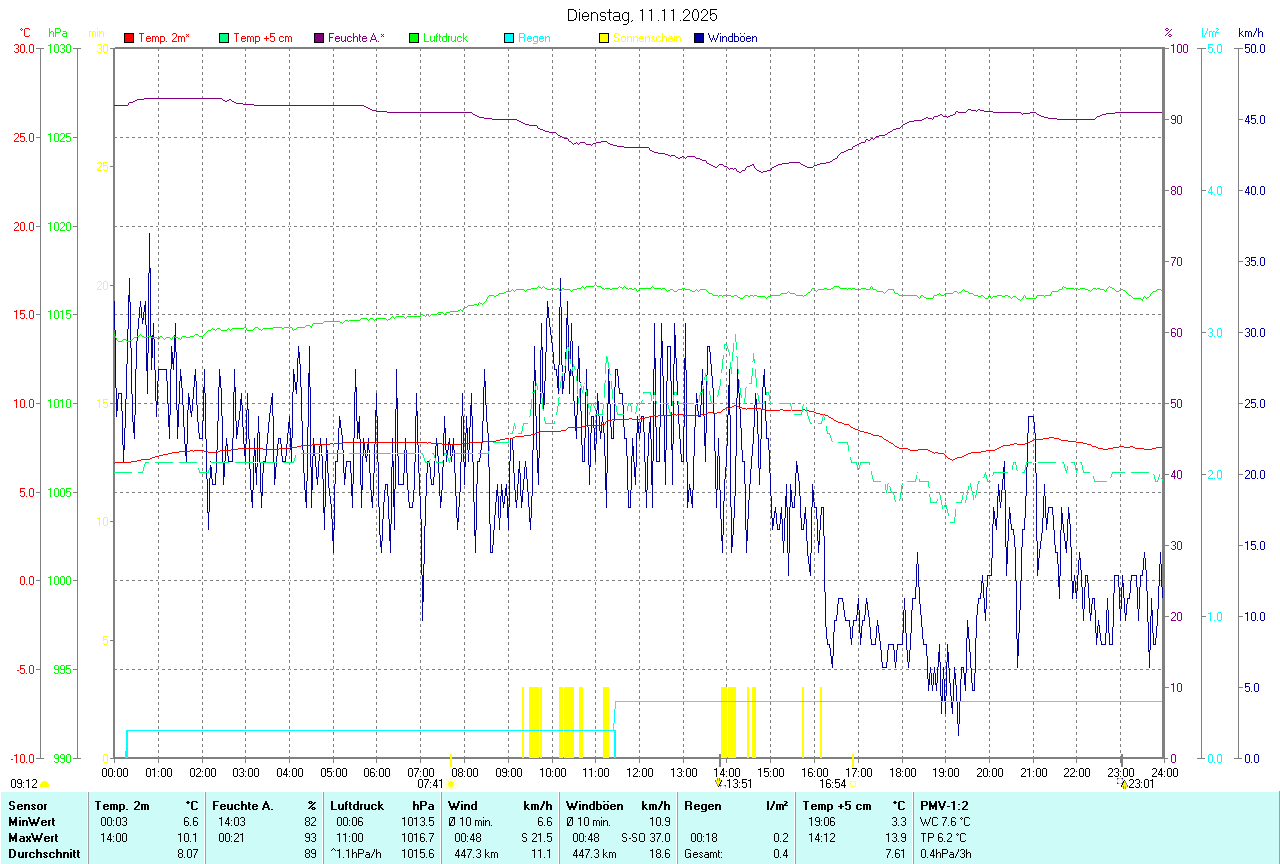Click the bright green Luftdruck legend square

click(x=414, y=38)
